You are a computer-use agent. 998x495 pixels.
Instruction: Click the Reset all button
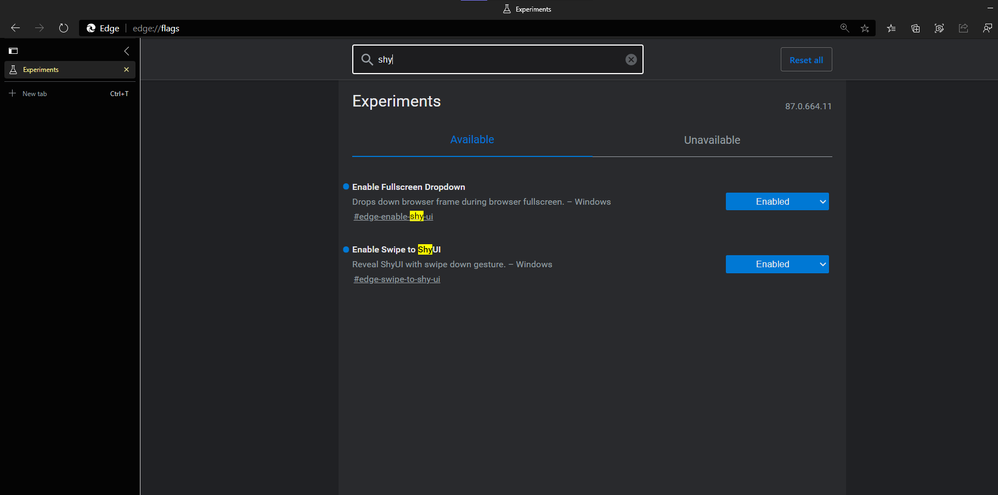(x=806, y=60)
